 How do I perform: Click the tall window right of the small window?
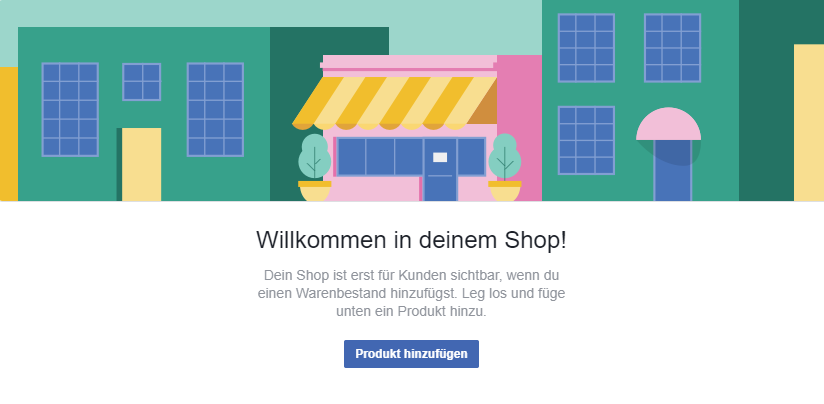[x=215, y=110]
